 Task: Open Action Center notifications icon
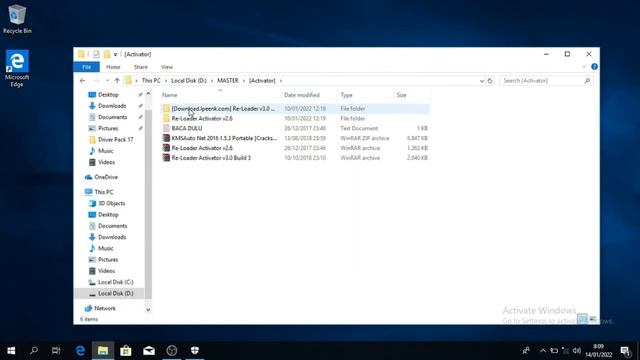point(625,351)
